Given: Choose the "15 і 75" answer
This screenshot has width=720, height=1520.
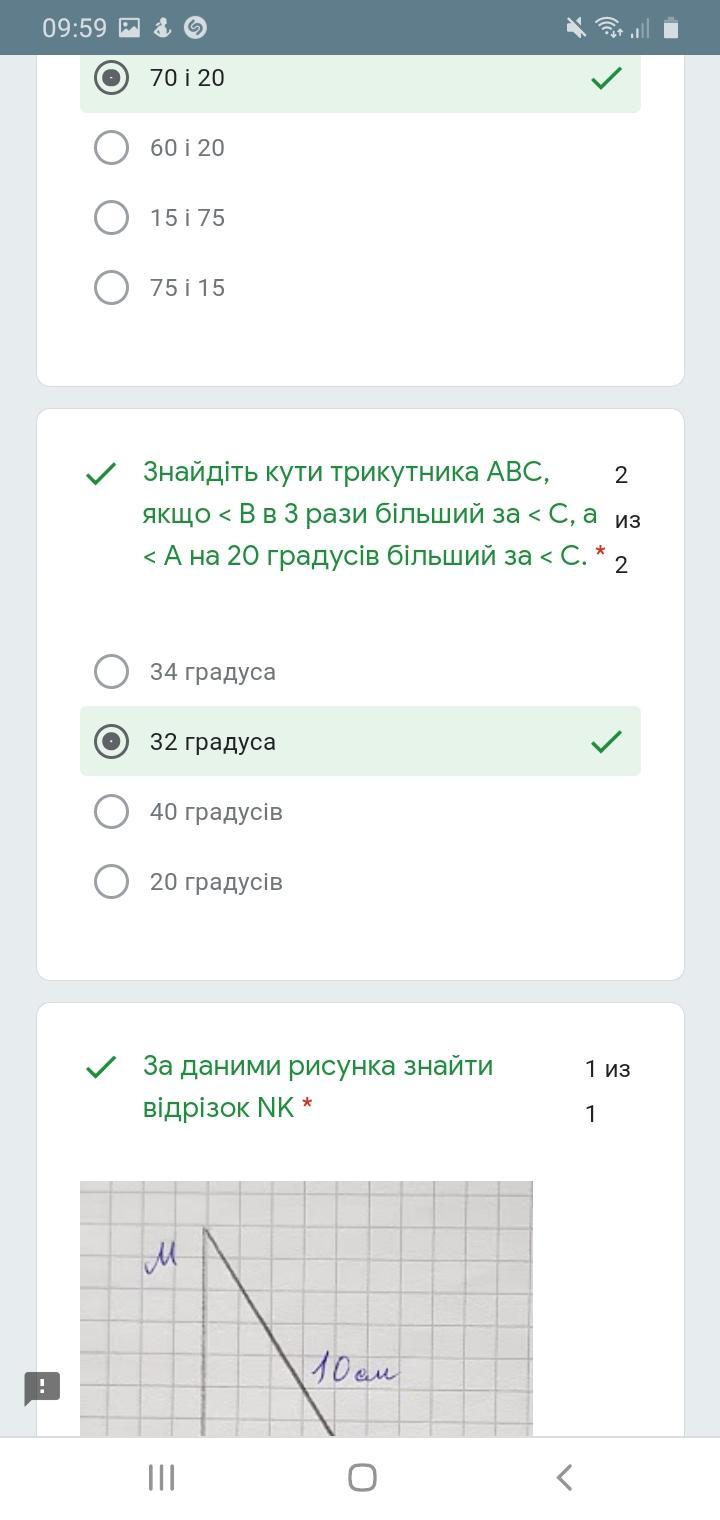Looking at the screenshot, I should coord(360,218).
